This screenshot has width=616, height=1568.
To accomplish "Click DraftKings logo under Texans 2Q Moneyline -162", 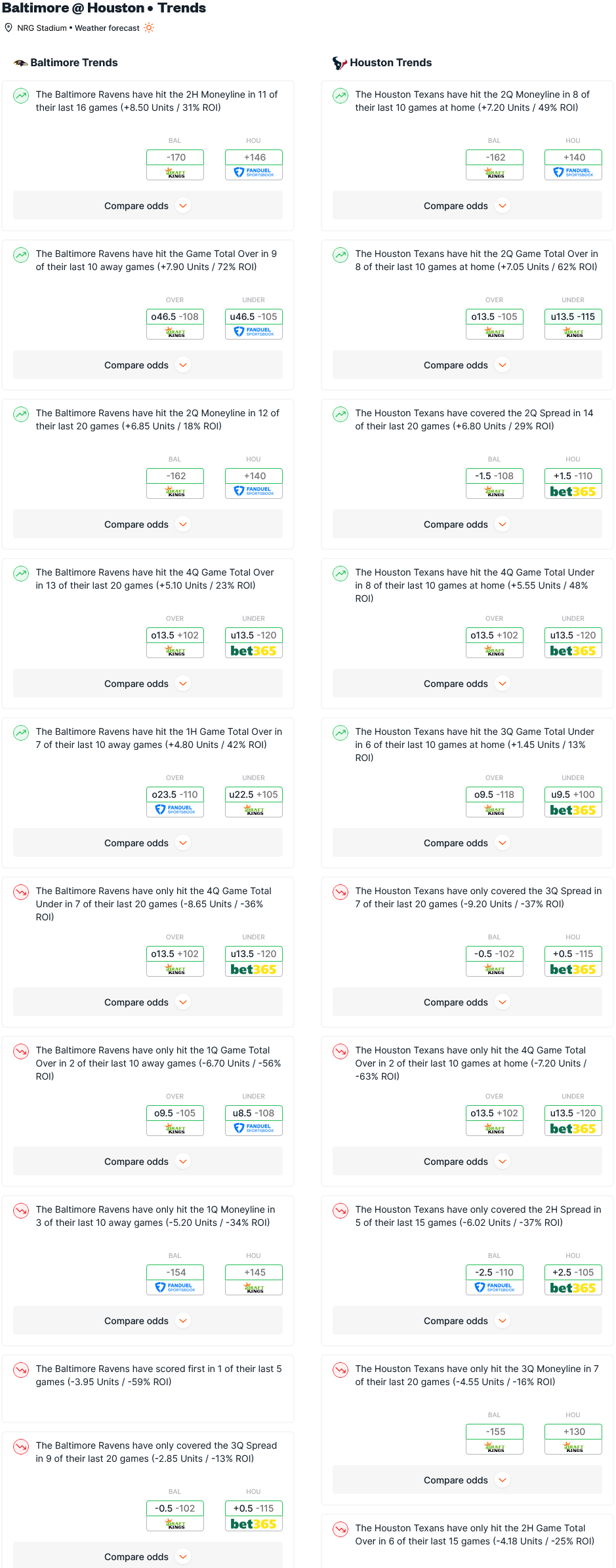I will (x=495, y=172).
